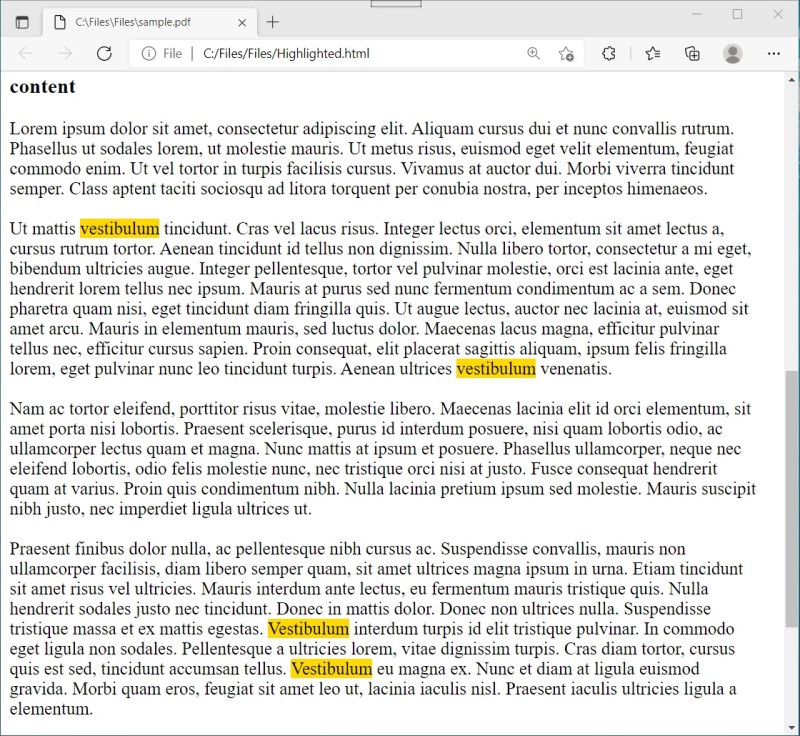The width and height of the screenshot is (800, 736).
Task: Select the address bar URL text
Action: (x=285, y=54)
